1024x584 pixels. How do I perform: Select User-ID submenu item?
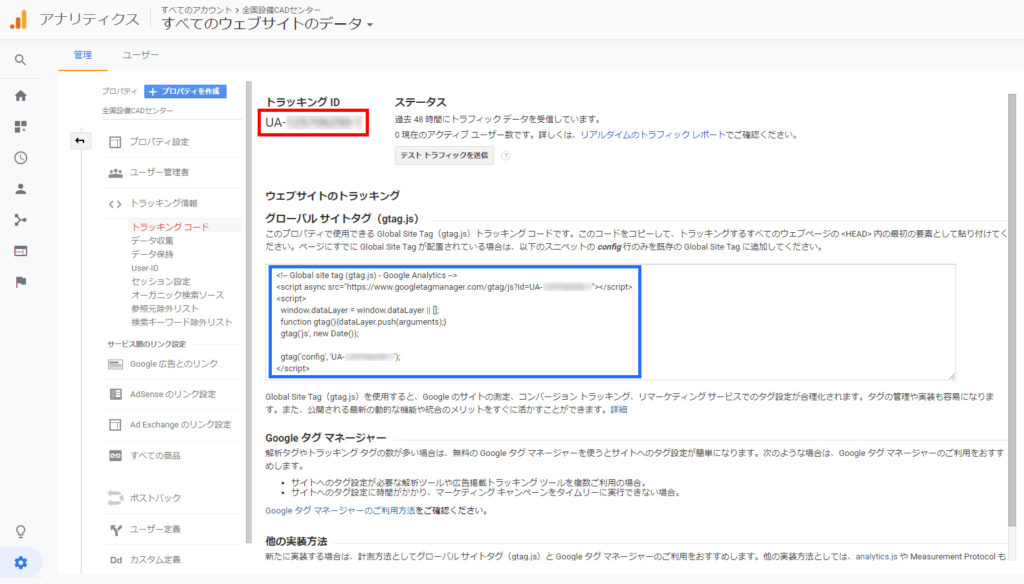(x=144, y=268)
